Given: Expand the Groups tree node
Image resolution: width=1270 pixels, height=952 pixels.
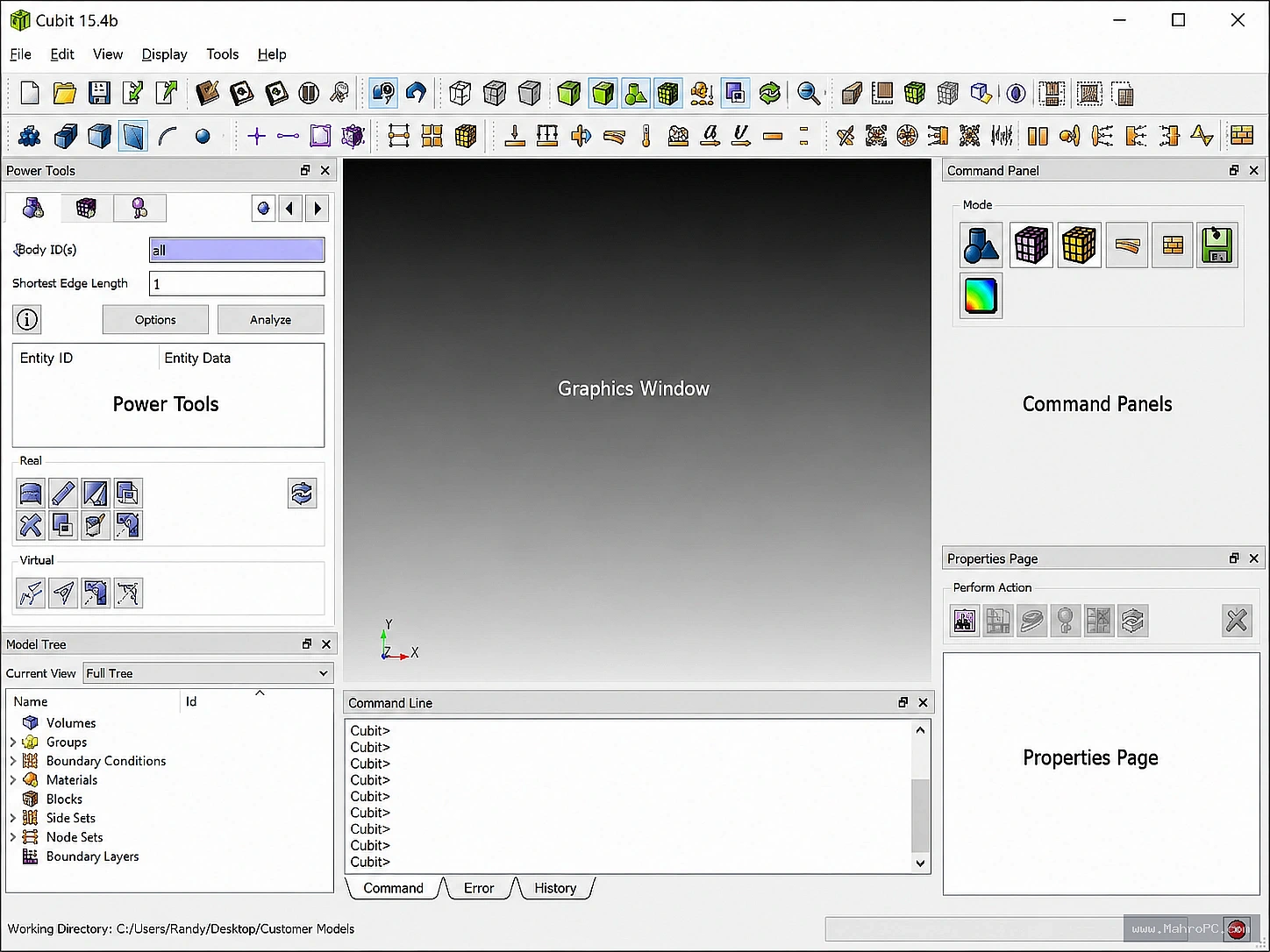Looking at the screenshot, I should pyautogui.click(x=13, y=742).
